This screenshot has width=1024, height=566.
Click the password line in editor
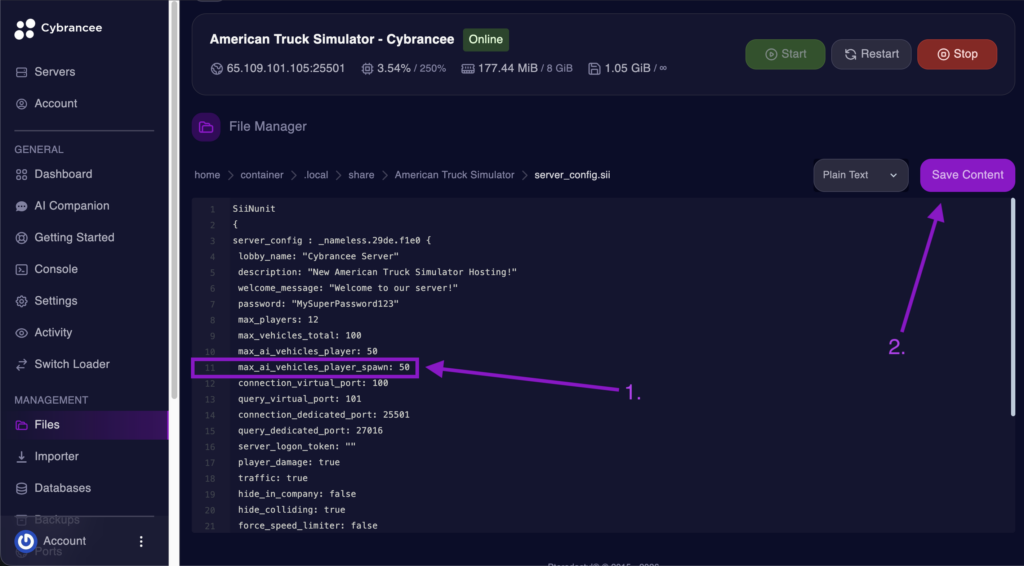[318, 304]
